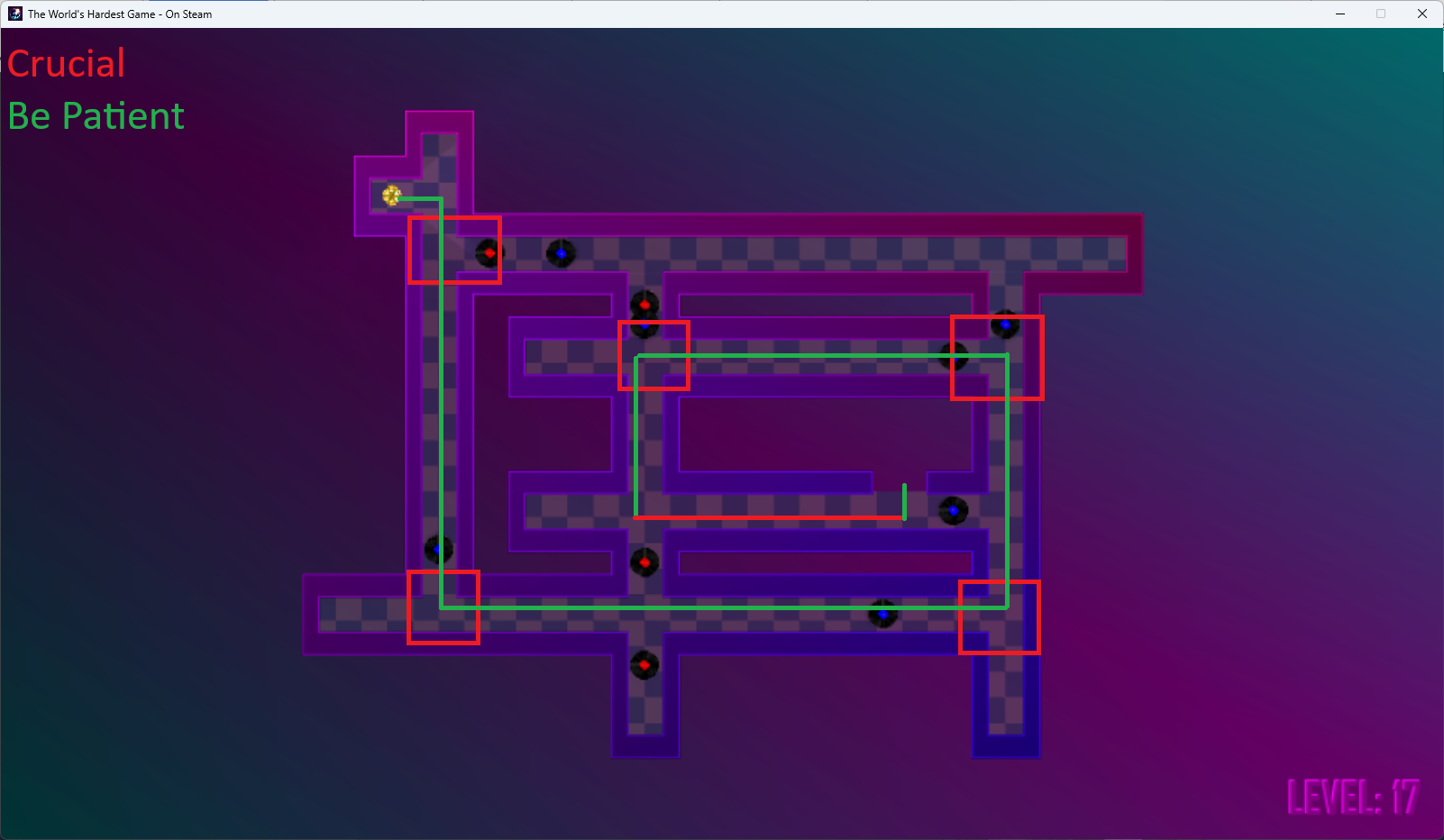Viewport: 1444px width, 840px height.
Task: Minimize the game window
Action: 1340,14
